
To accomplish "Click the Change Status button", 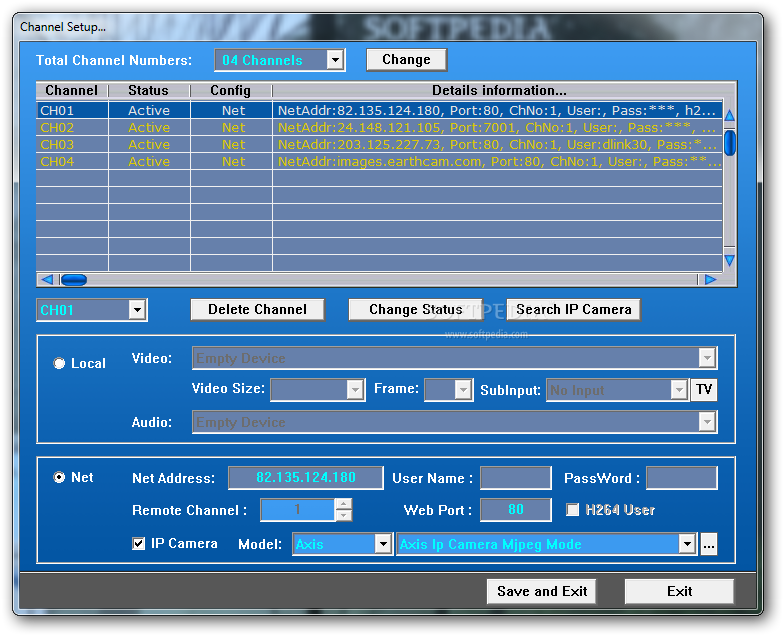I will point(416,310).
